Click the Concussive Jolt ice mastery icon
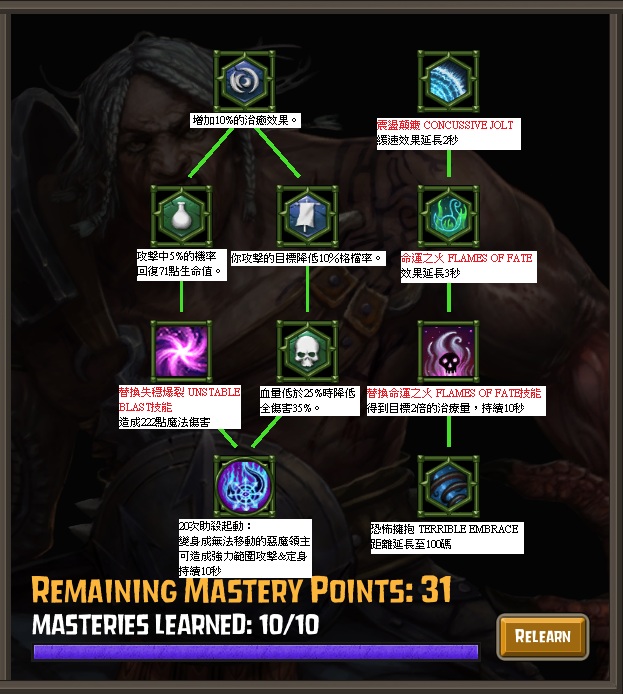623x694 pixels. [x=448, y=81]
